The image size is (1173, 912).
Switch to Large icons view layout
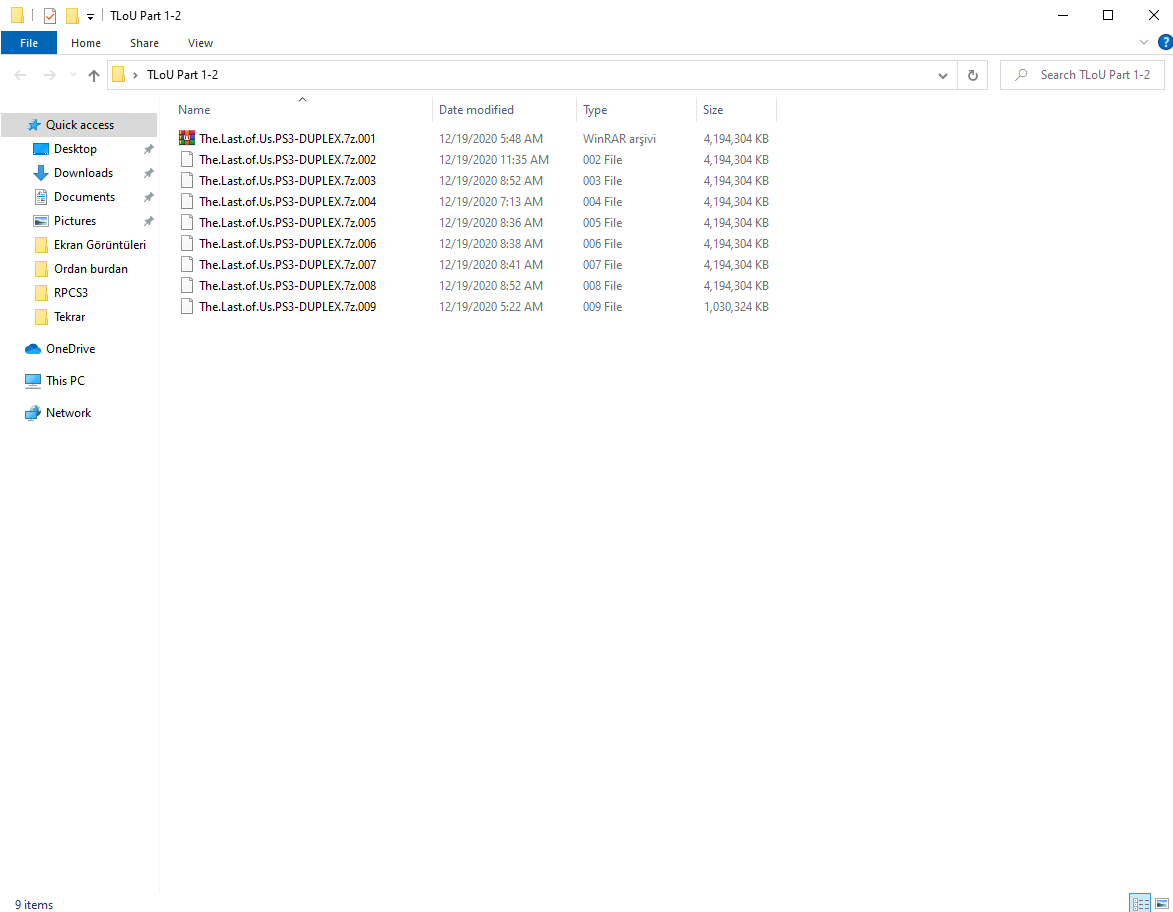coord(1162,903)
